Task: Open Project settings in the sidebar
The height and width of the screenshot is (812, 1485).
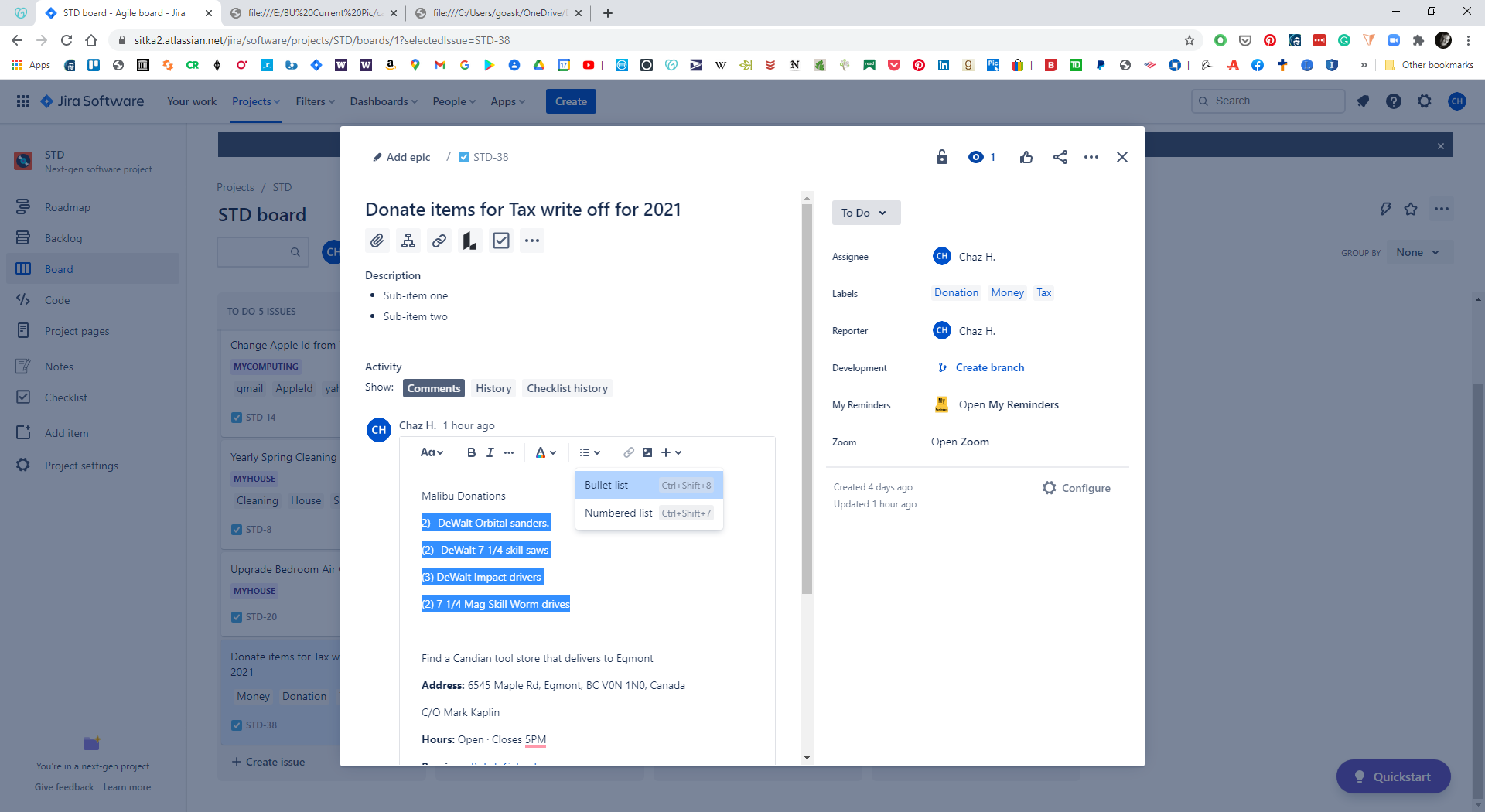Action: click(x=93, y=466)
